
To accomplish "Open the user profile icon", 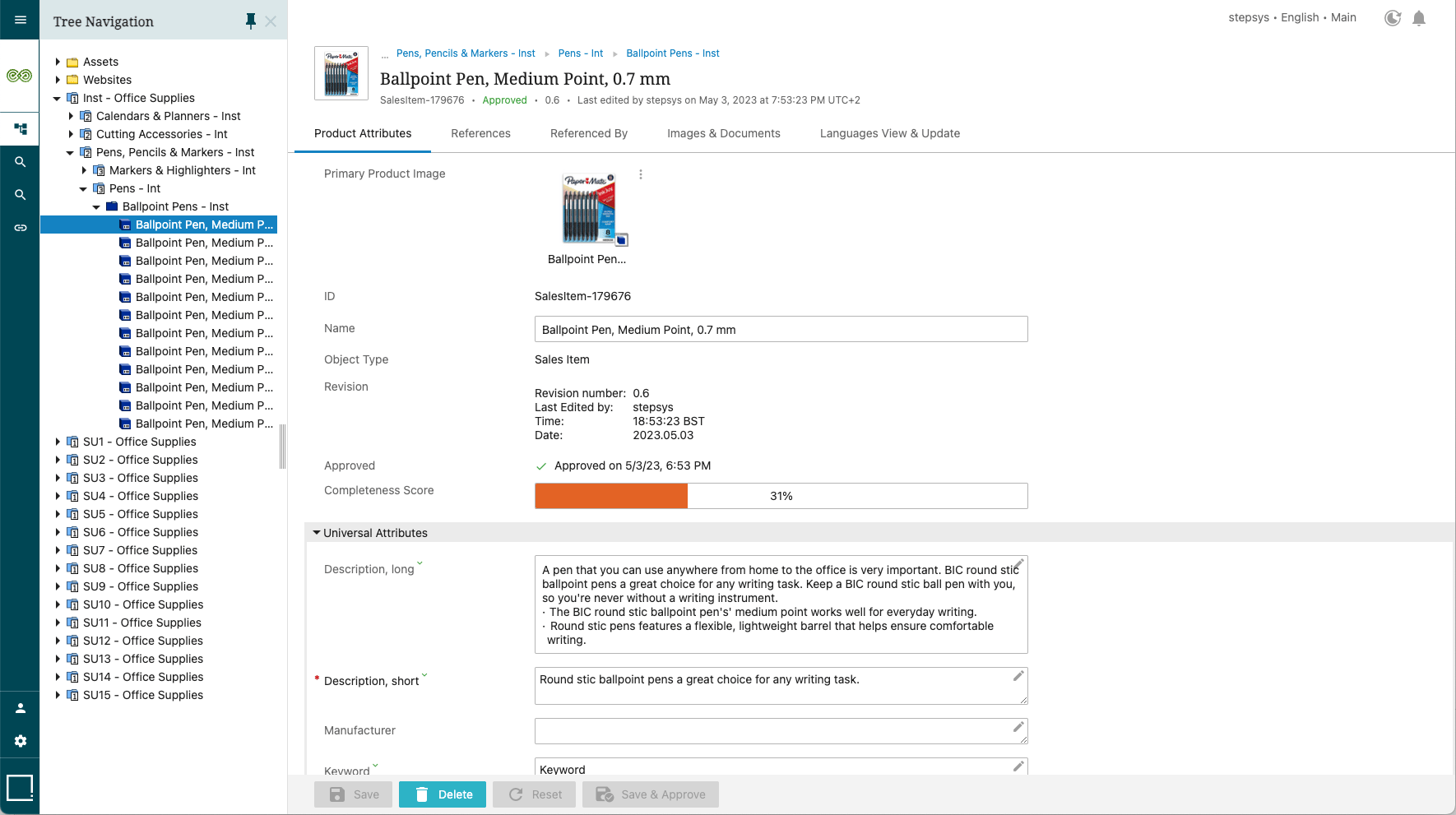I will [21, 708].
